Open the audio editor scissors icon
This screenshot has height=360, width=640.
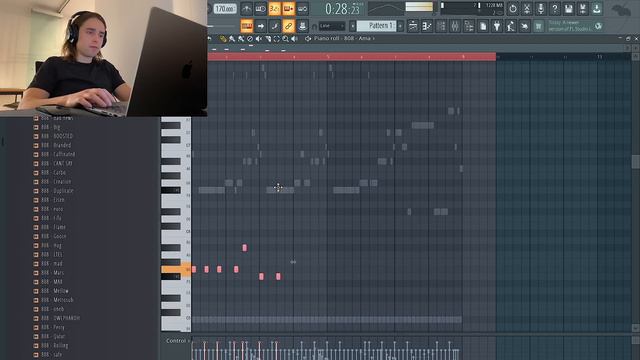527,9
